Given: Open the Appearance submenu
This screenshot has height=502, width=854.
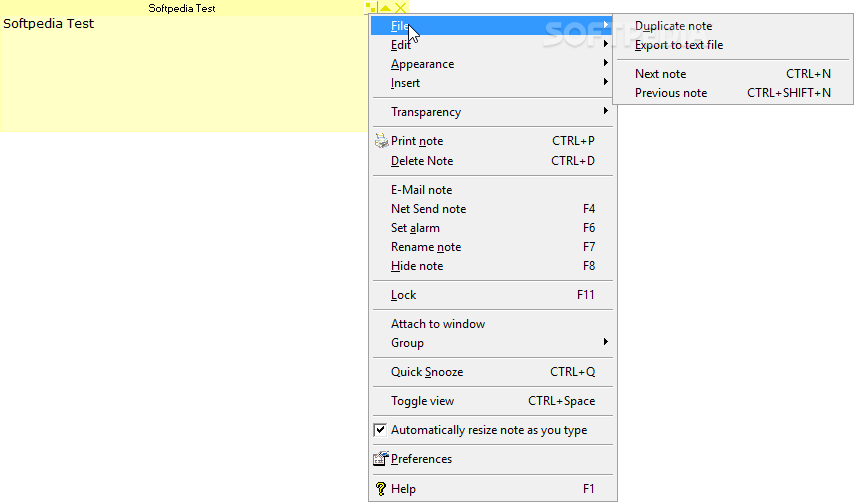Looking at the screenshot, I should coord(492,64).
